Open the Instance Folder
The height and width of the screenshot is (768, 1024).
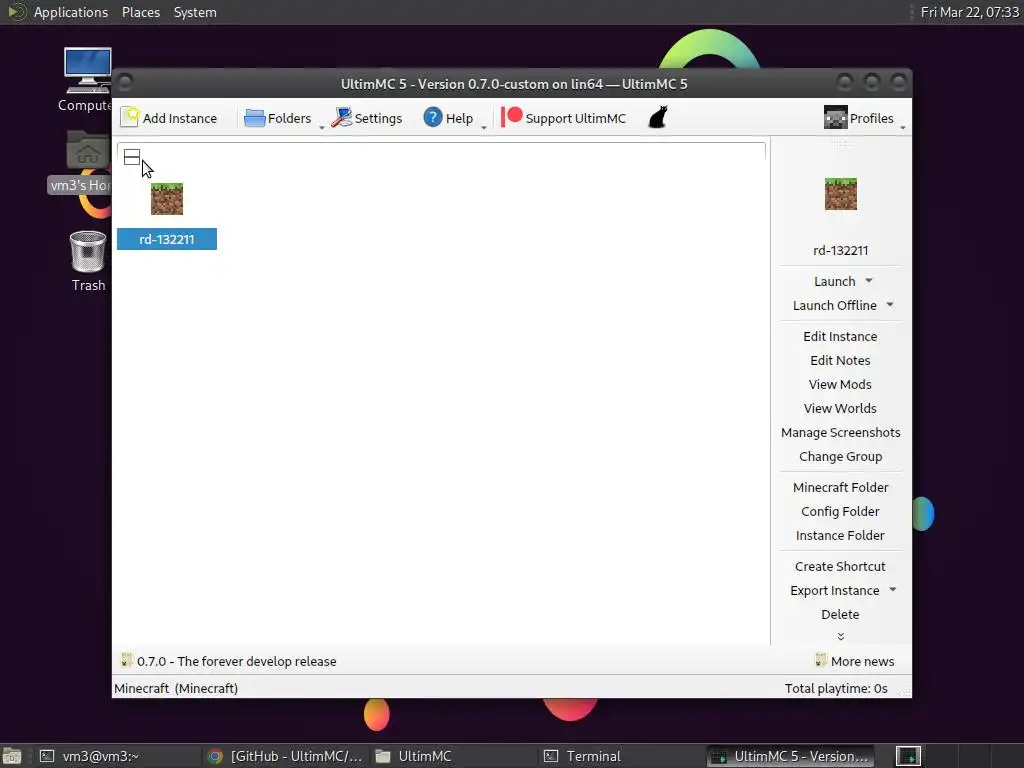click(x=840, y=536)
